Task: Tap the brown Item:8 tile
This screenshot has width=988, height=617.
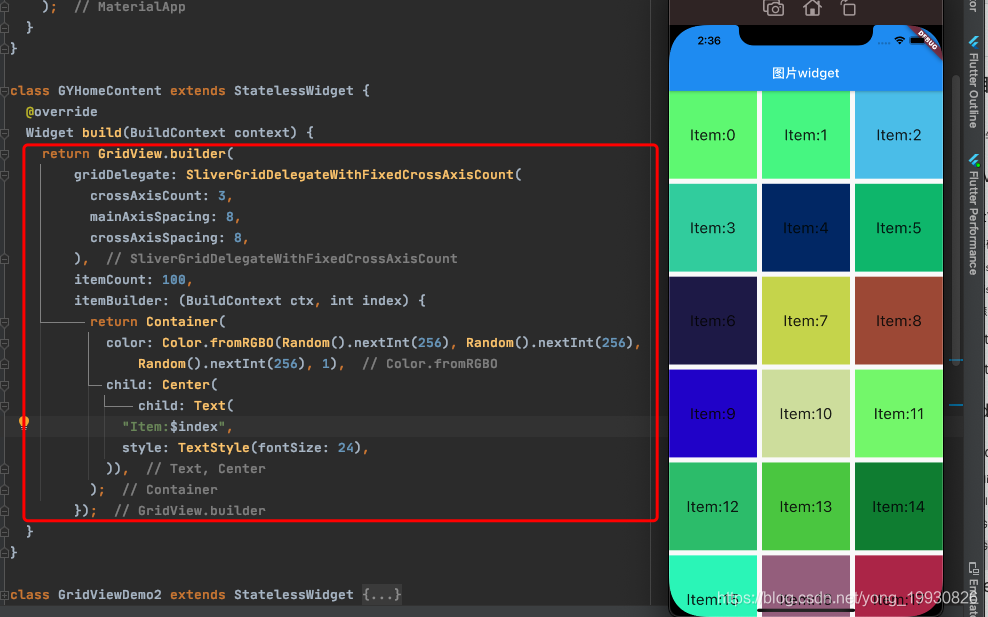Action: coord(899,321)
